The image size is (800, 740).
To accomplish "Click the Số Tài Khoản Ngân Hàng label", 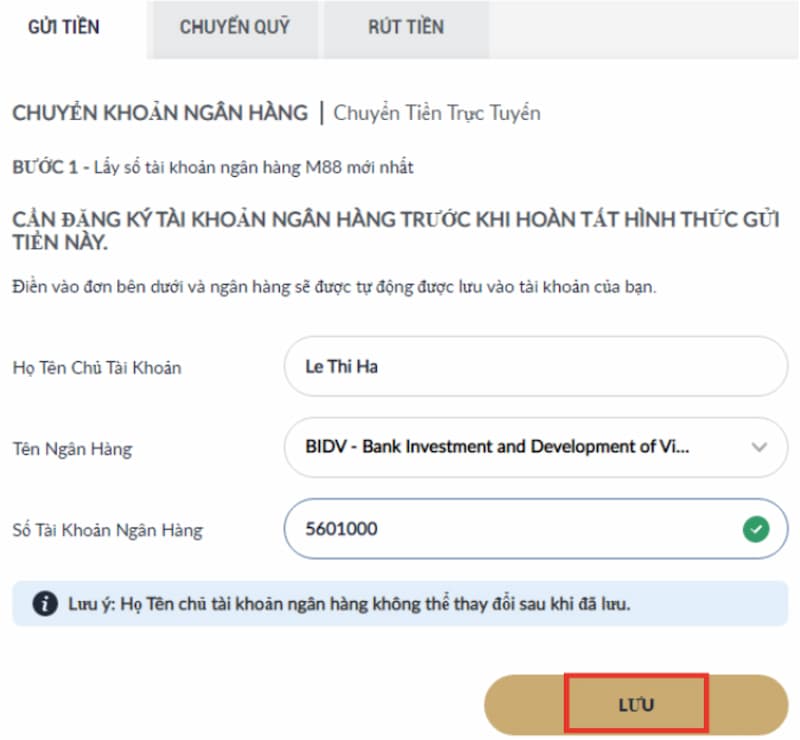I will (108, 530).
